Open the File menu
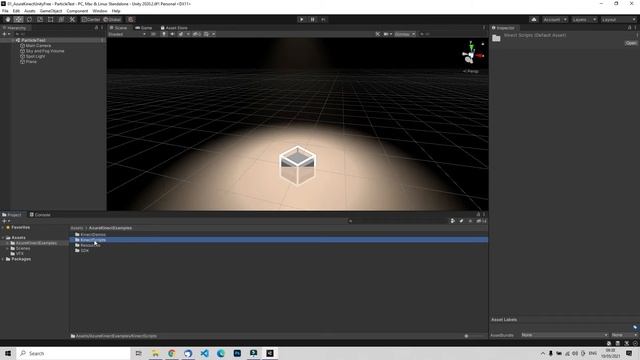 tap(5, 11)
